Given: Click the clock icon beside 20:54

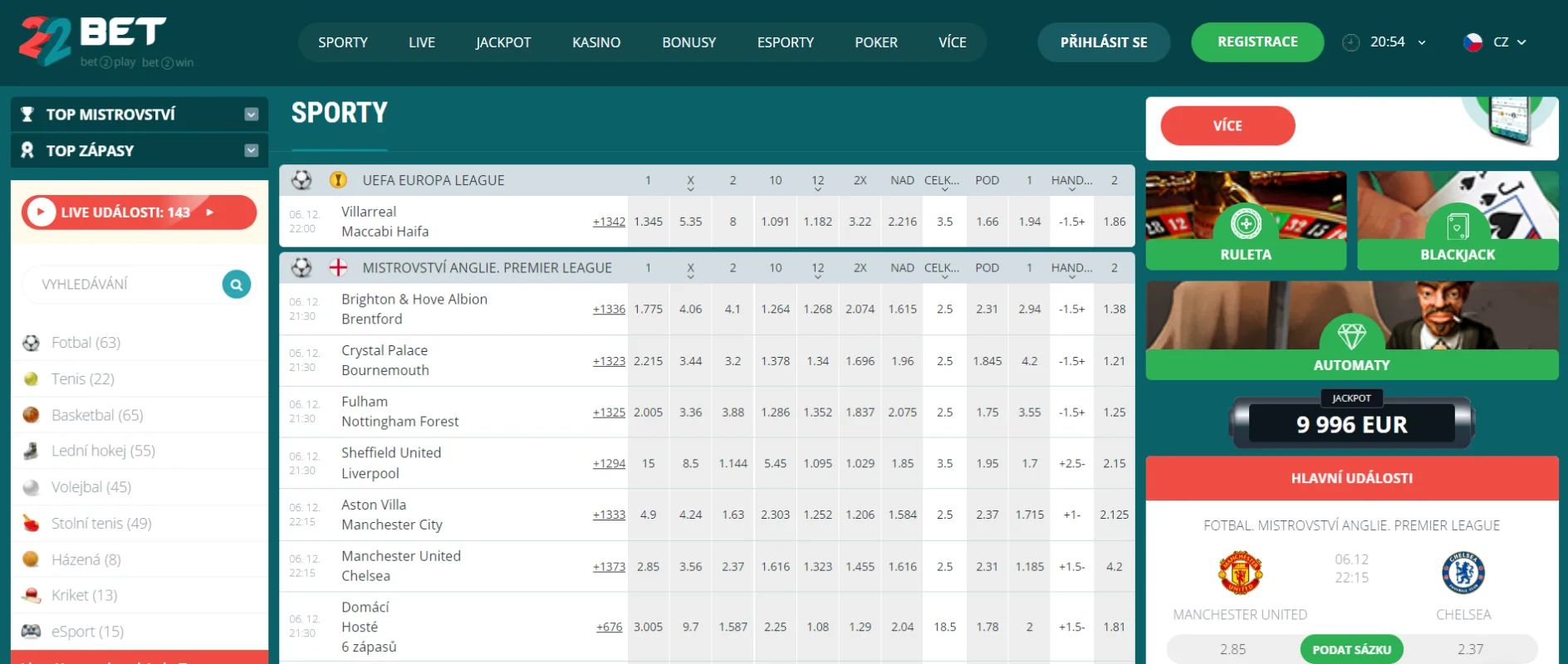Looking at the screenshot, I should 1351,42.
